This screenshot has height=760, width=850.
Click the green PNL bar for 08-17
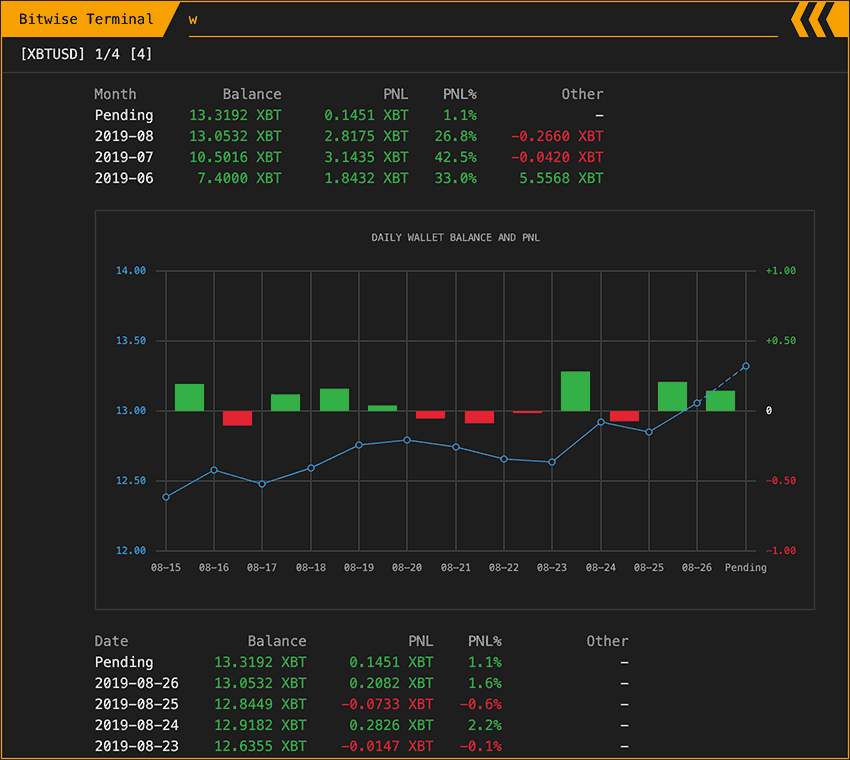[x=286, y=402]
